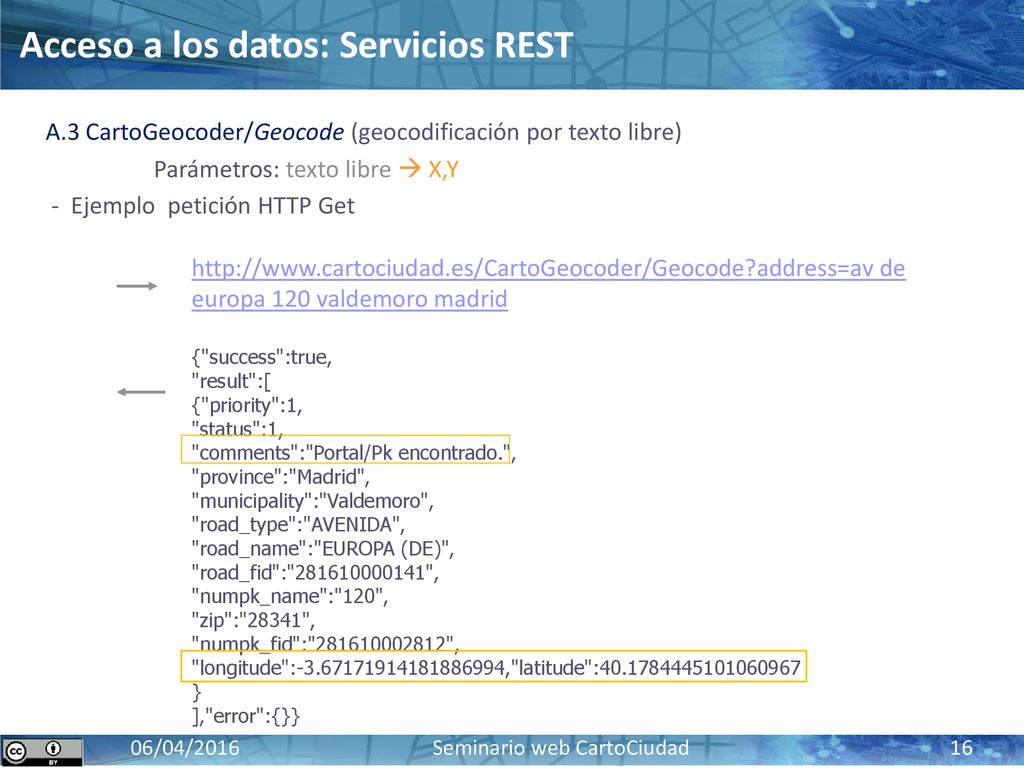The height and width of the screenshot is (768, 1024).
Task: Click the Creative Commons BY license badge
Action: (42, 751)
